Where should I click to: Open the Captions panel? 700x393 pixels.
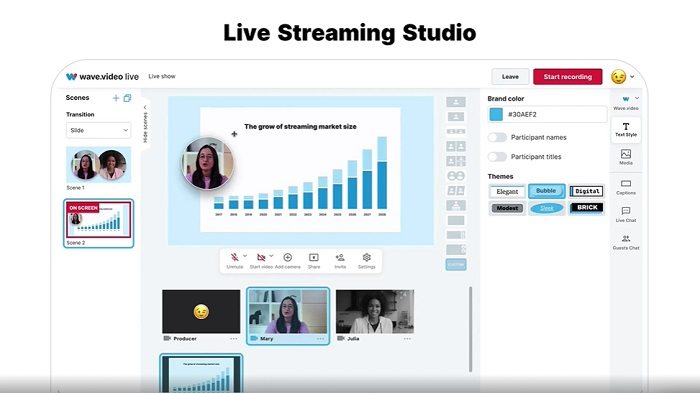[626, 187]
